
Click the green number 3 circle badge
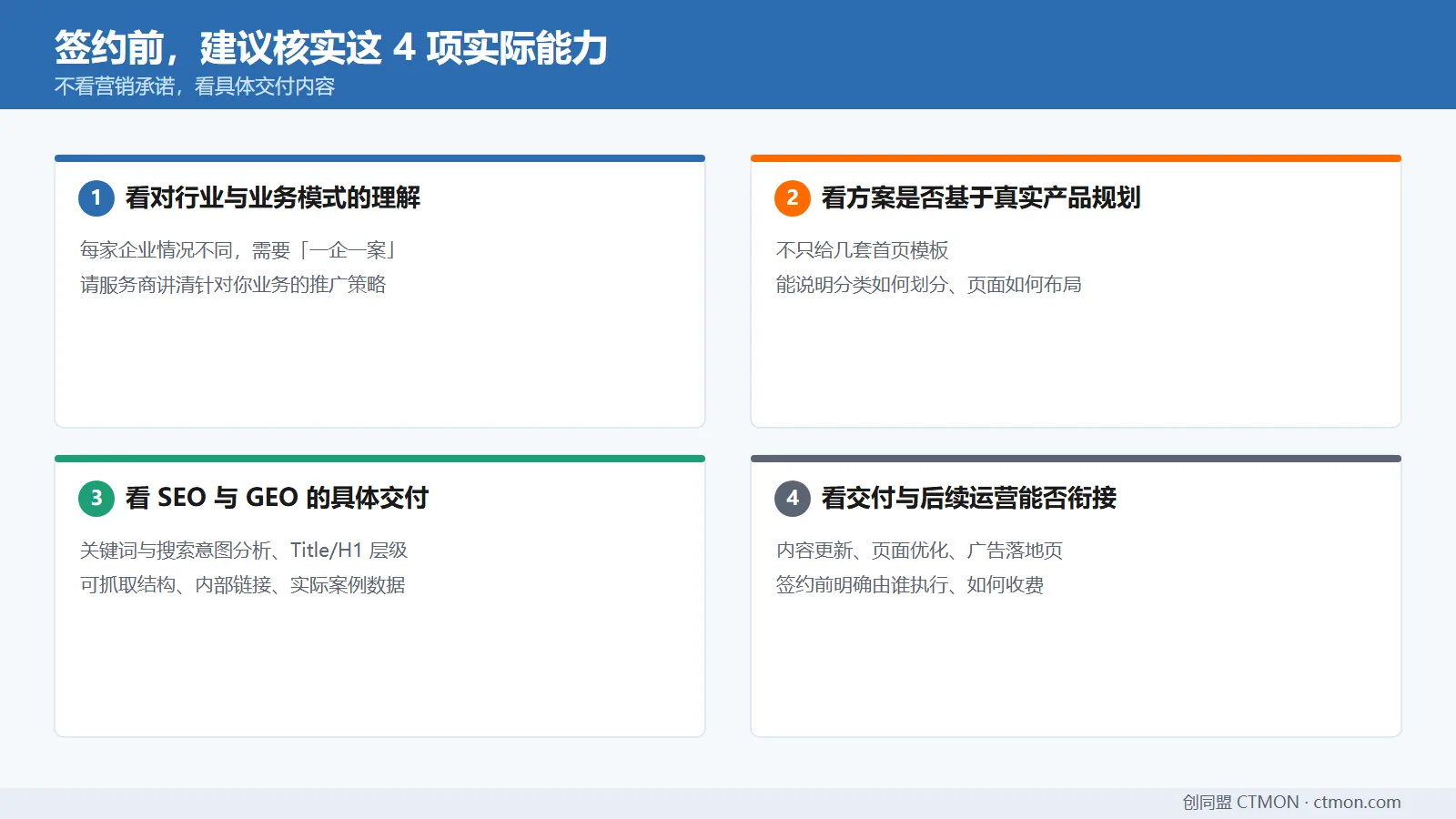(96, 499)
